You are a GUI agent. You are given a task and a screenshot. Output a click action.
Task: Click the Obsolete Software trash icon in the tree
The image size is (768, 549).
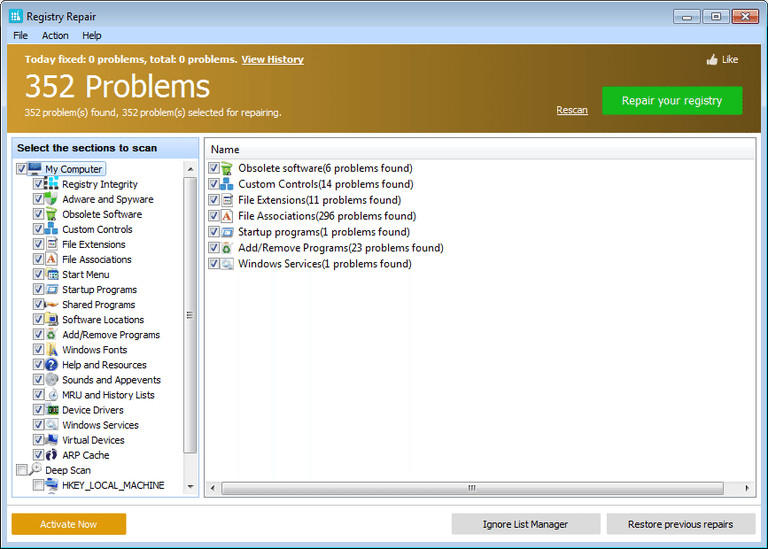51,214
